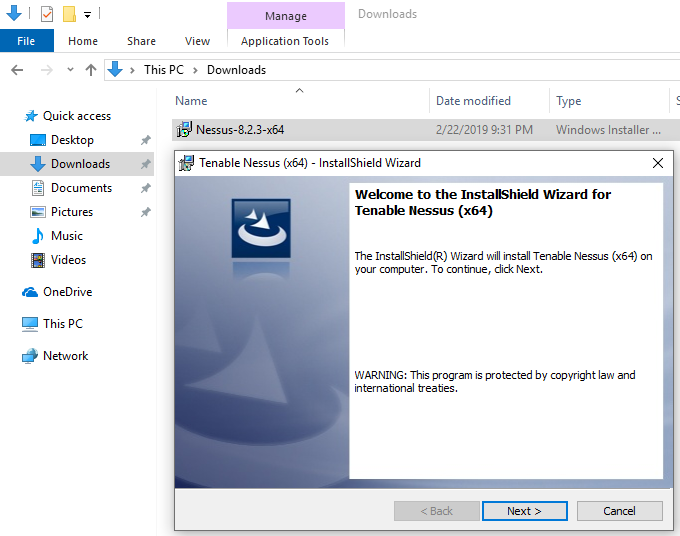Viewport: 680px width, 536px height.
Task: Open the Application Tools tab
Action: click(x=285, y=41)
